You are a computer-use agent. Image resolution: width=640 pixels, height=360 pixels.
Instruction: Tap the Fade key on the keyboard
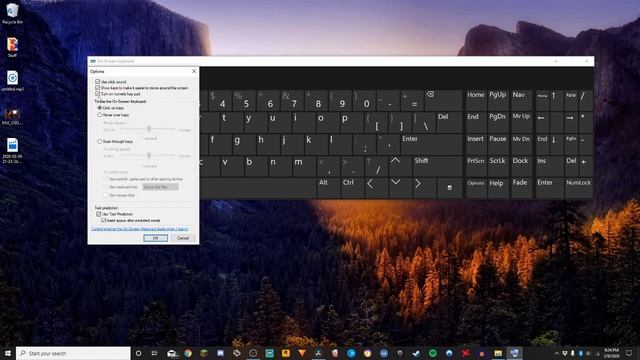pyautogui.click(x=521, y=188)
